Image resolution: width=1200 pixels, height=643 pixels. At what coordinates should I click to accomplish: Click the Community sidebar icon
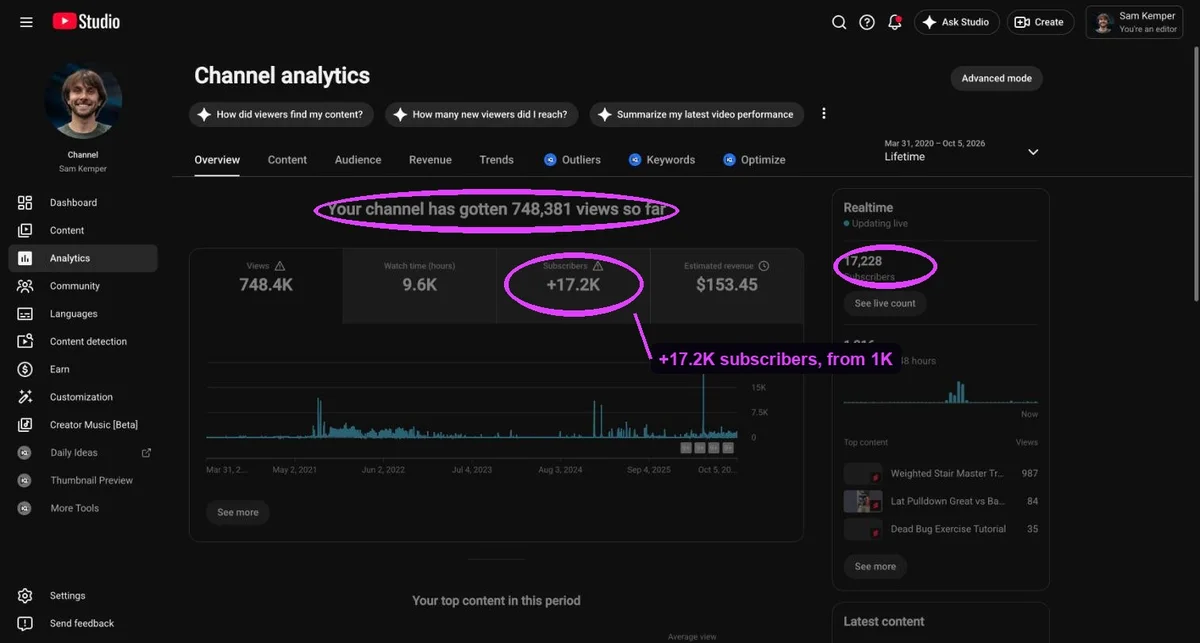point(25,286)
